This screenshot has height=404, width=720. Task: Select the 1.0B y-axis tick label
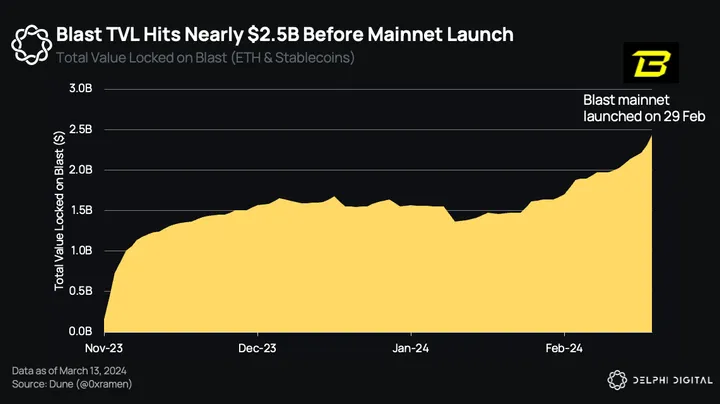82,250
